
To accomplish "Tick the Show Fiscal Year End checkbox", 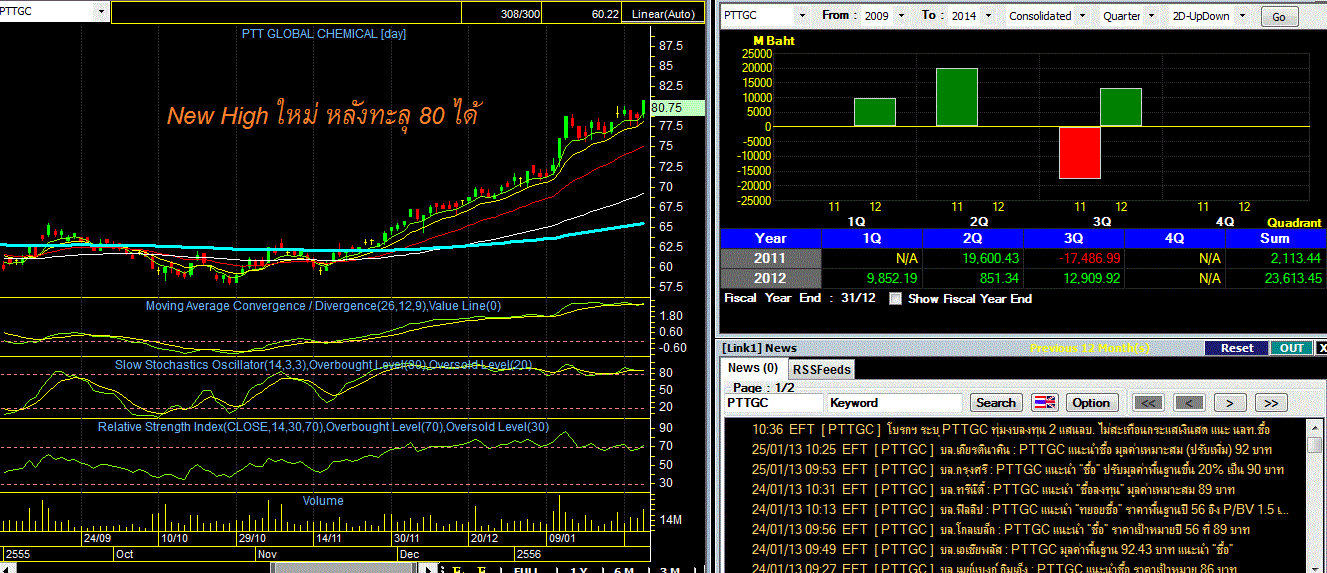I will coord(895,298).
